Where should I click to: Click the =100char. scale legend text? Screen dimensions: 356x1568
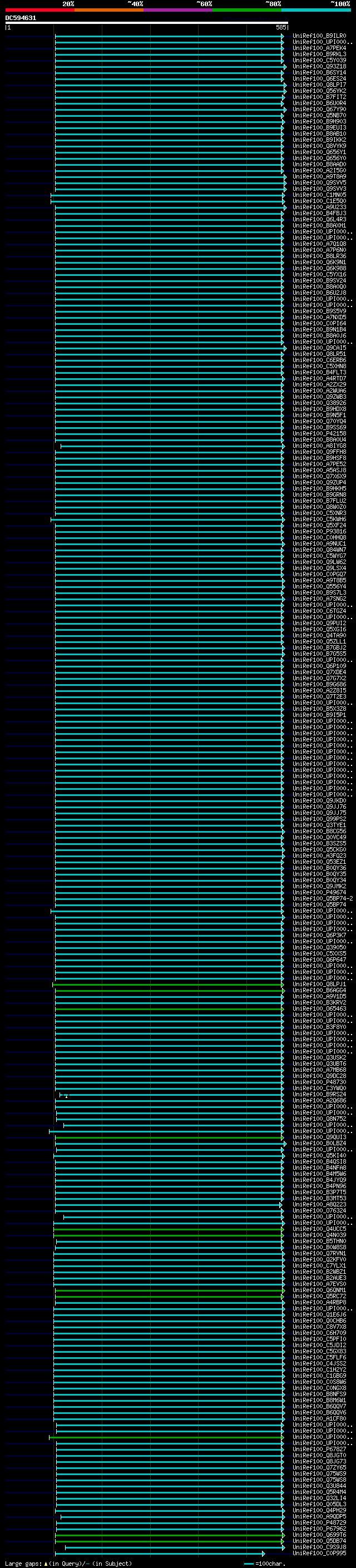tap(270, 1564)
